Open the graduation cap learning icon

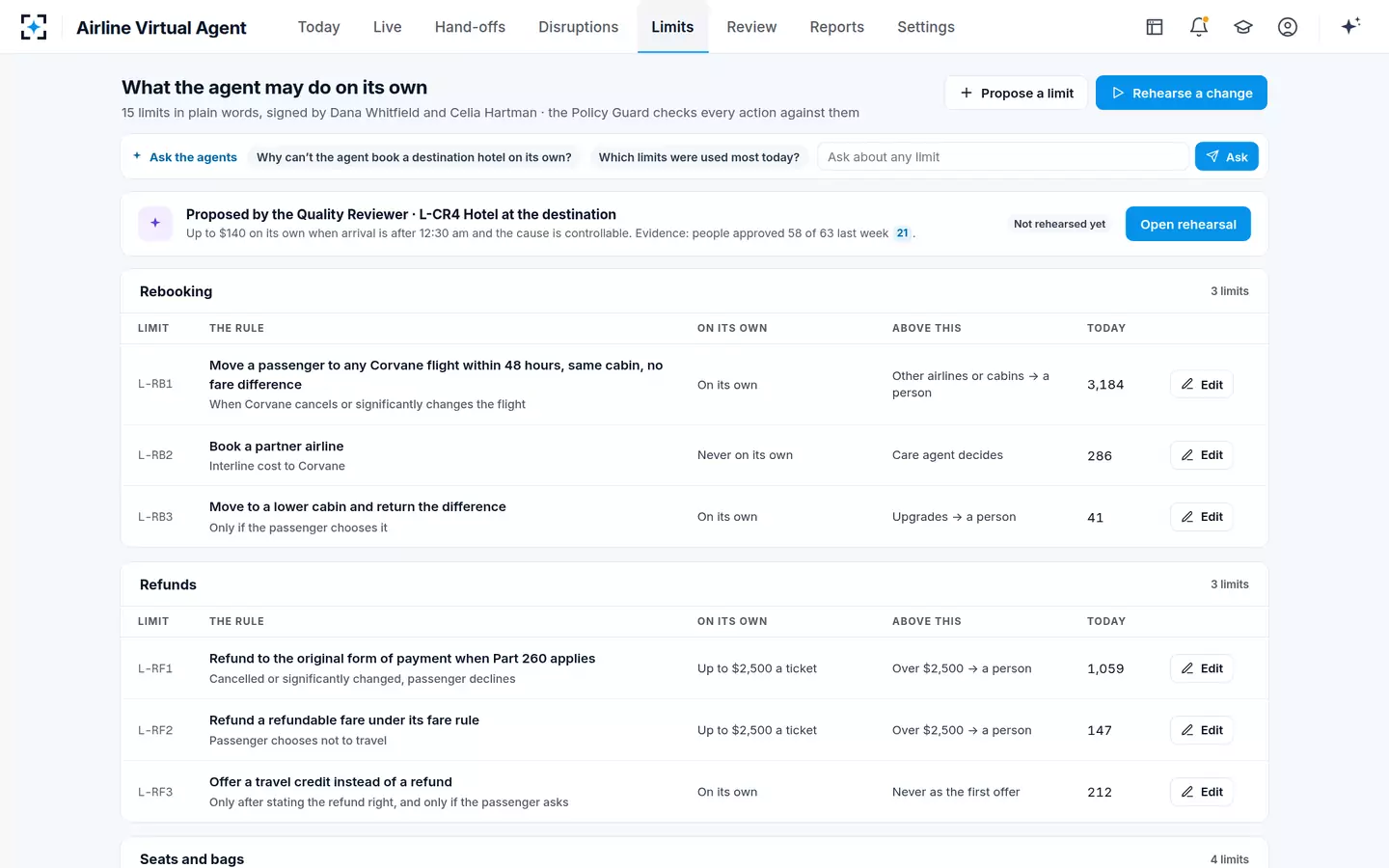coord(1243,27)
